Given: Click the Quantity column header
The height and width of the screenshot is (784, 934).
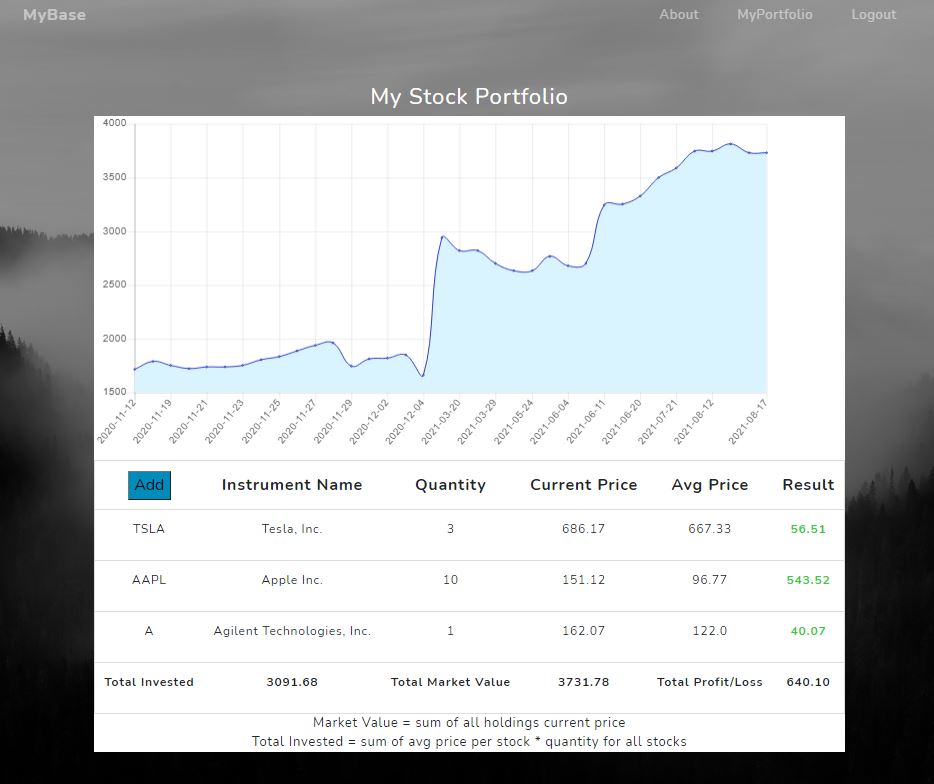Looking at the screenshot, I should point(450,485).
